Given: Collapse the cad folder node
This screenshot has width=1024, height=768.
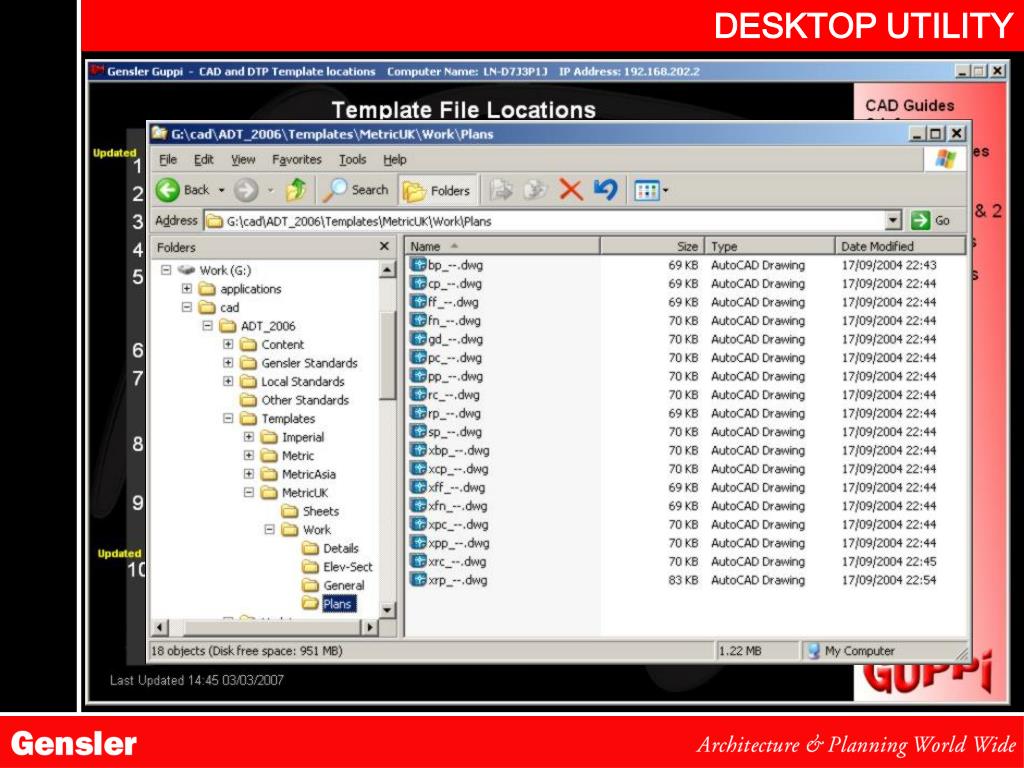Looking at the screenshot, I should click(187, 307).
